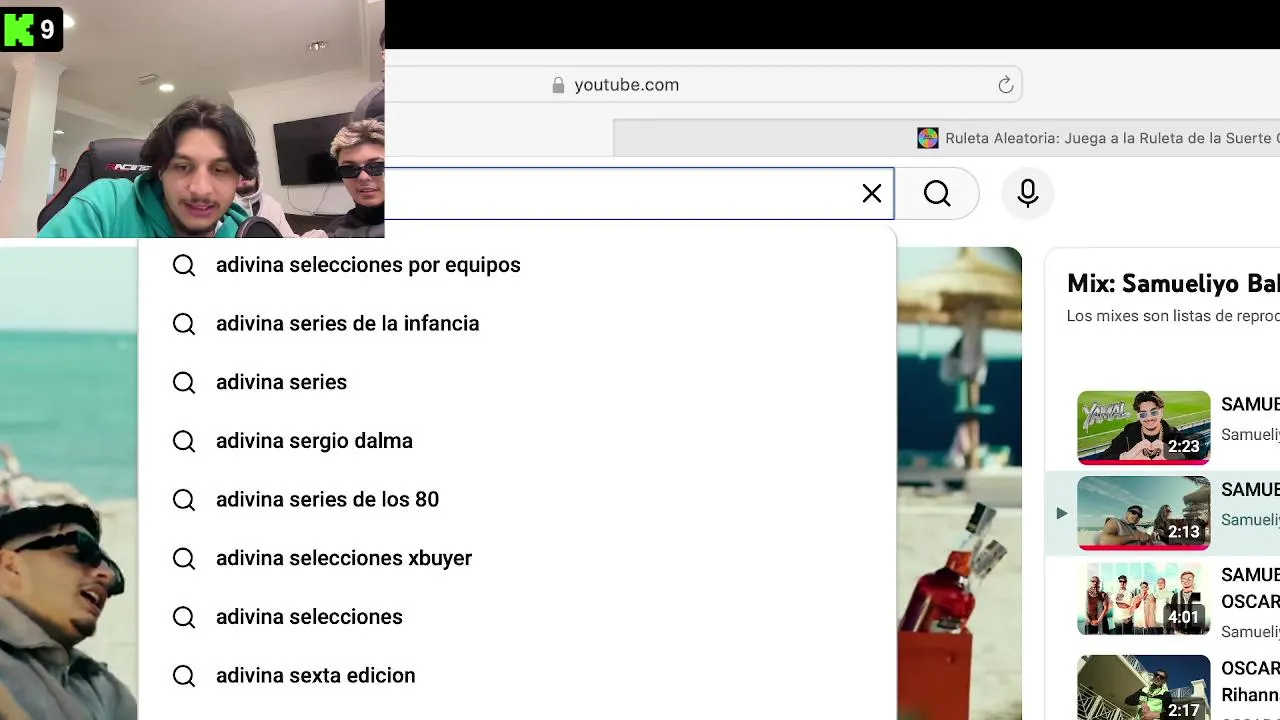The image size is (1280, 720).
Task: Click the lock icon beside youtube.com
Action: [558, 85]
